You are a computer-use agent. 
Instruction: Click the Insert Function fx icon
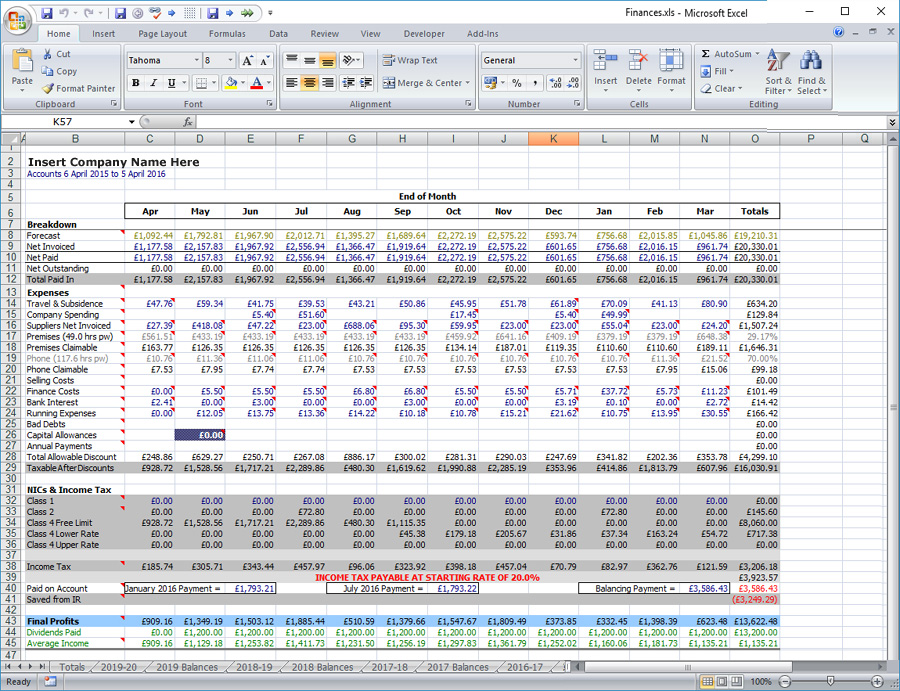pyautogui.click(x=188, y=122)
